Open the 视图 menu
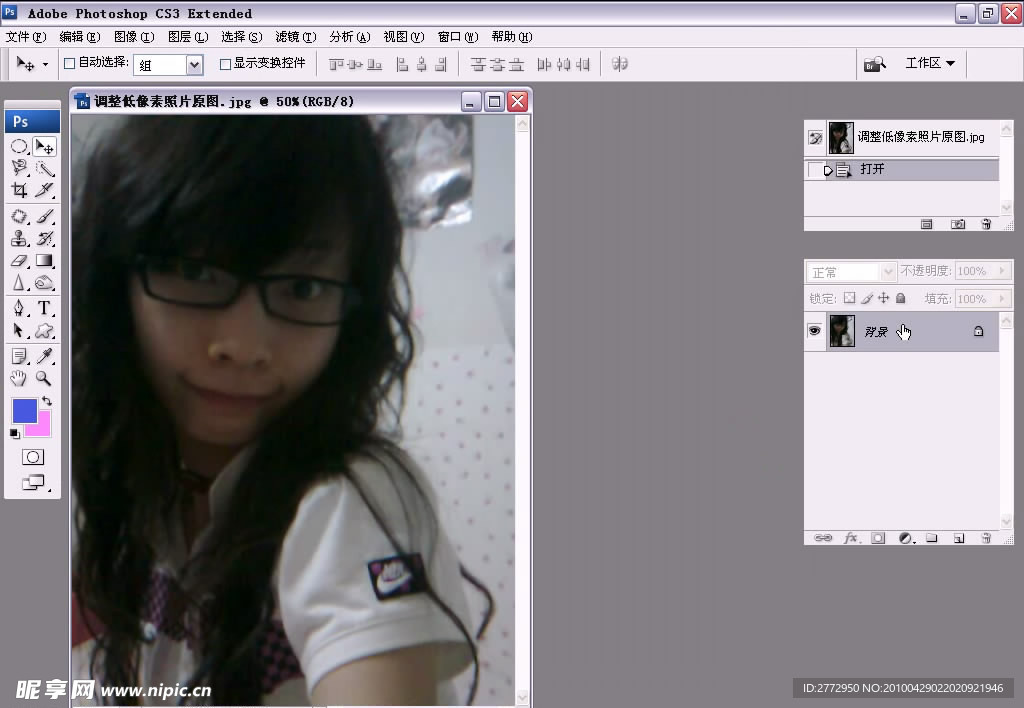Viewport: 1024px width, 708px height. [x=404, y=37]
